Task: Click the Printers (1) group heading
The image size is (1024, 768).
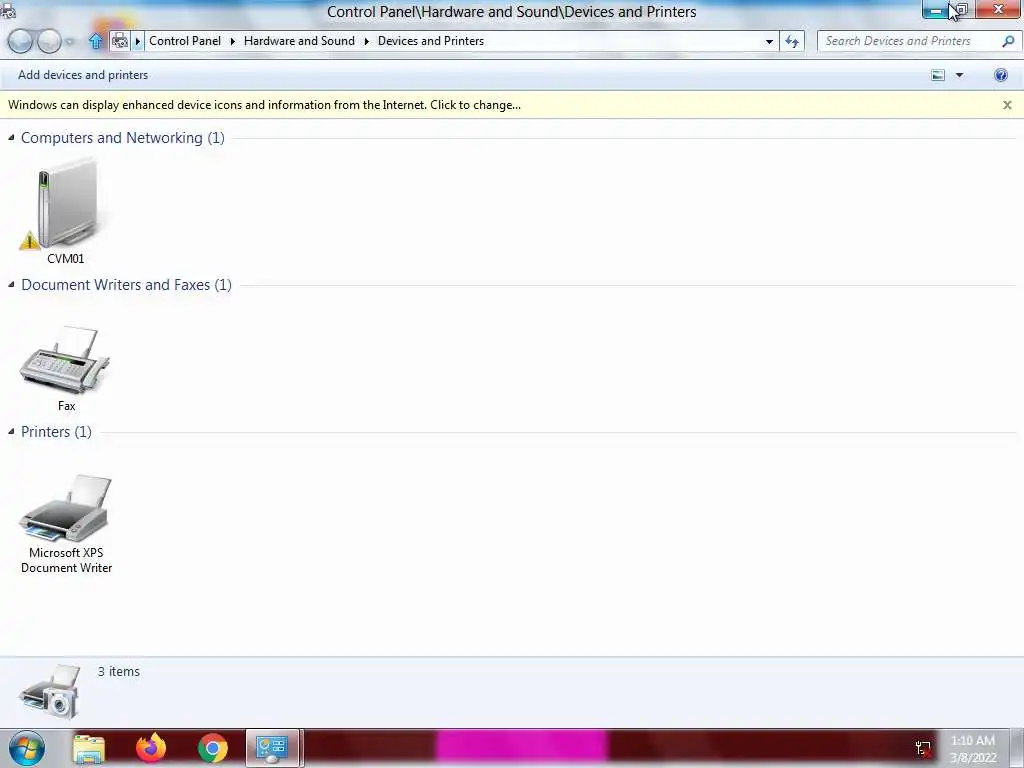Action: [56, 432]
